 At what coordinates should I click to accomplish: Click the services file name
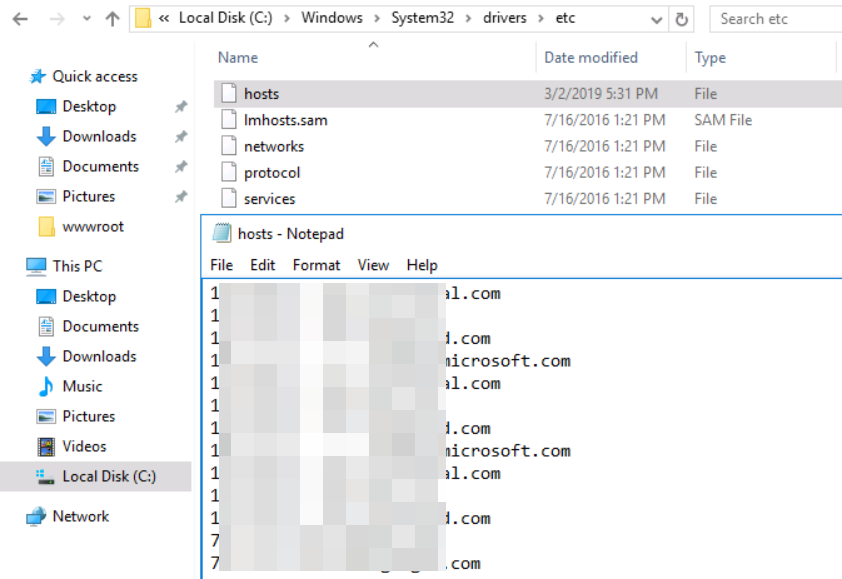click(270, 199)
